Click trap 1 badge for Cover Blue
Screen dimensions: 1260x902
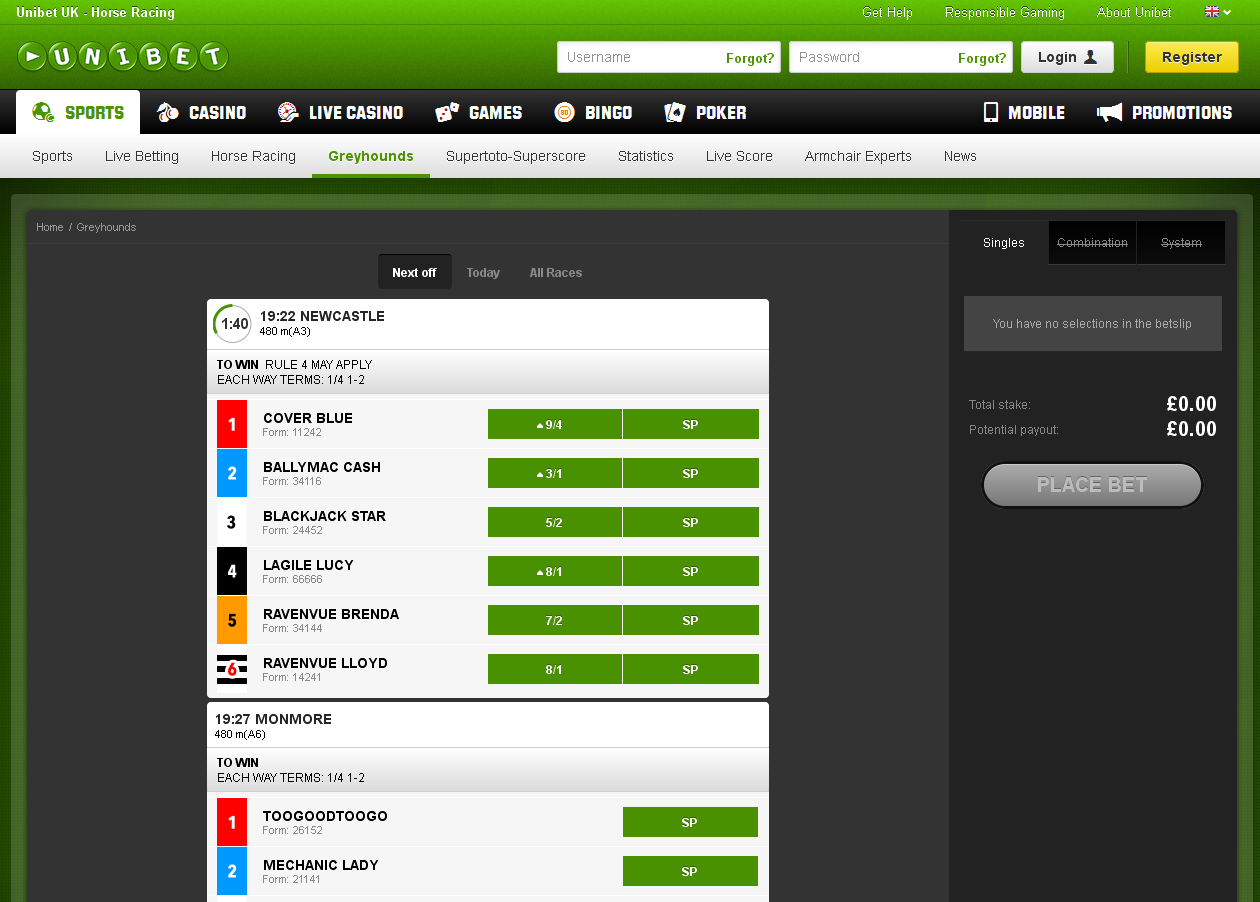point(232,424)
